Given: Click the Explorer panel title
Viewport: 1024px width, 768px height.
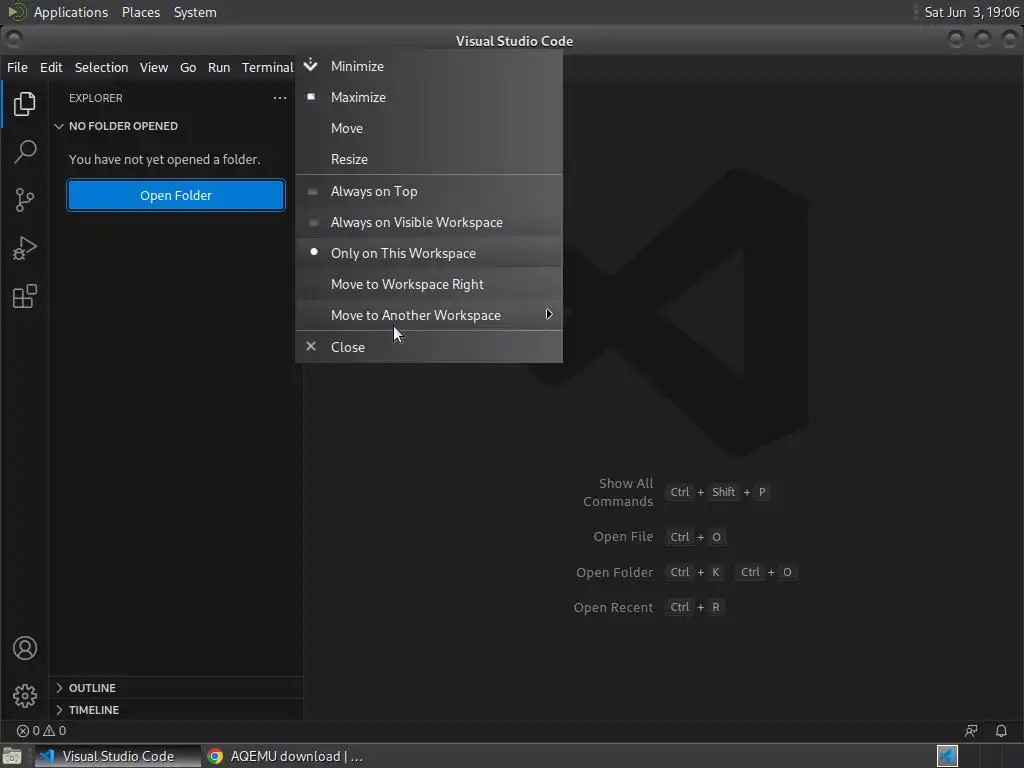Looking at the screenshot, I should click(x=95, y=98).
